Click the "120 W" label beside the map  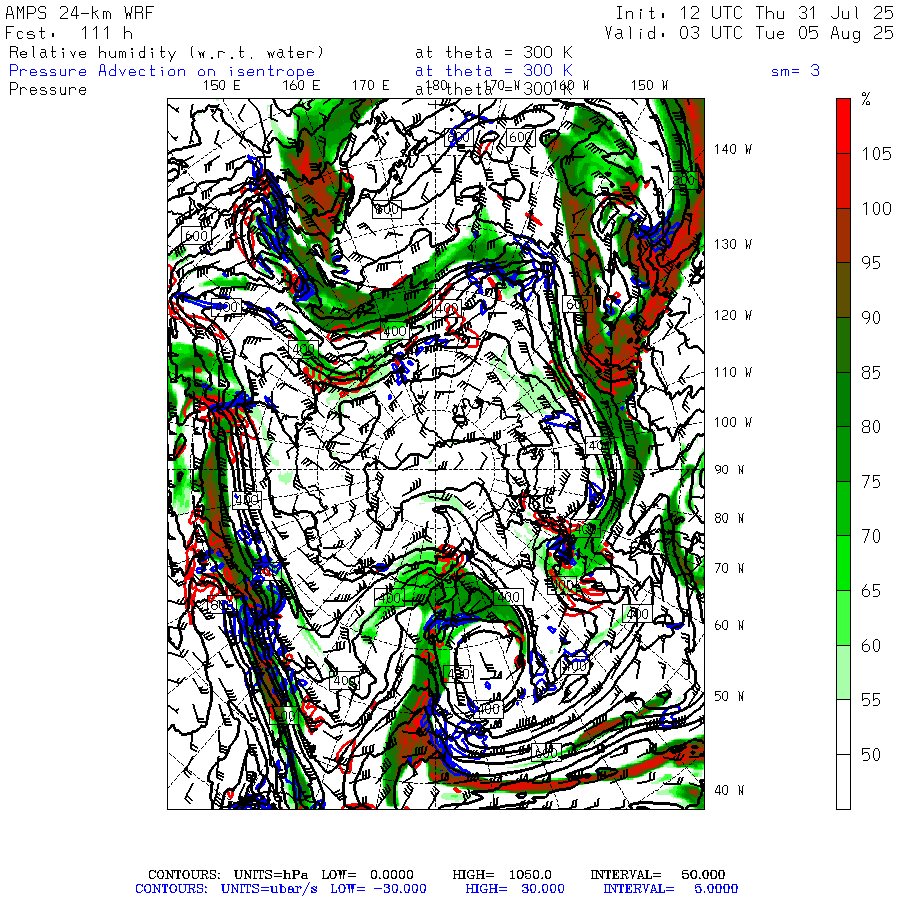point(732,315)
